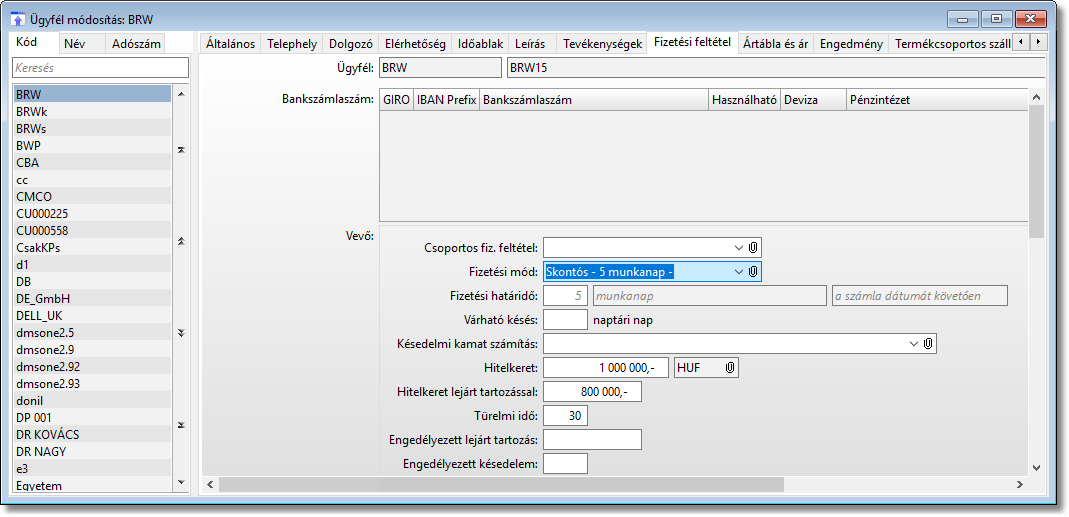Image resolution: width=1069 pixels, height=517 pixels.
Task: Select BWP in the customer list
Action: (x=93, y=145)
